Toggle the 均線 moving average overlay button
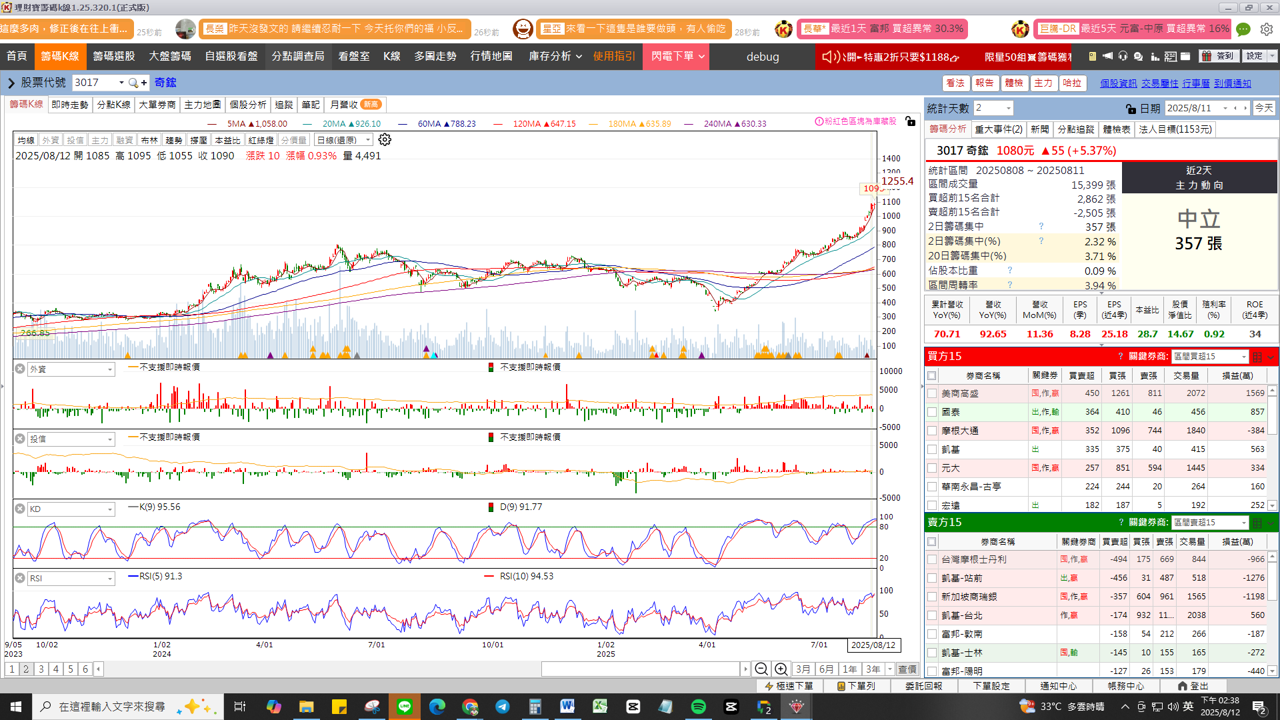Image resolution: width=1280 pixels, height=720 pixels. (x=25, y=141)
